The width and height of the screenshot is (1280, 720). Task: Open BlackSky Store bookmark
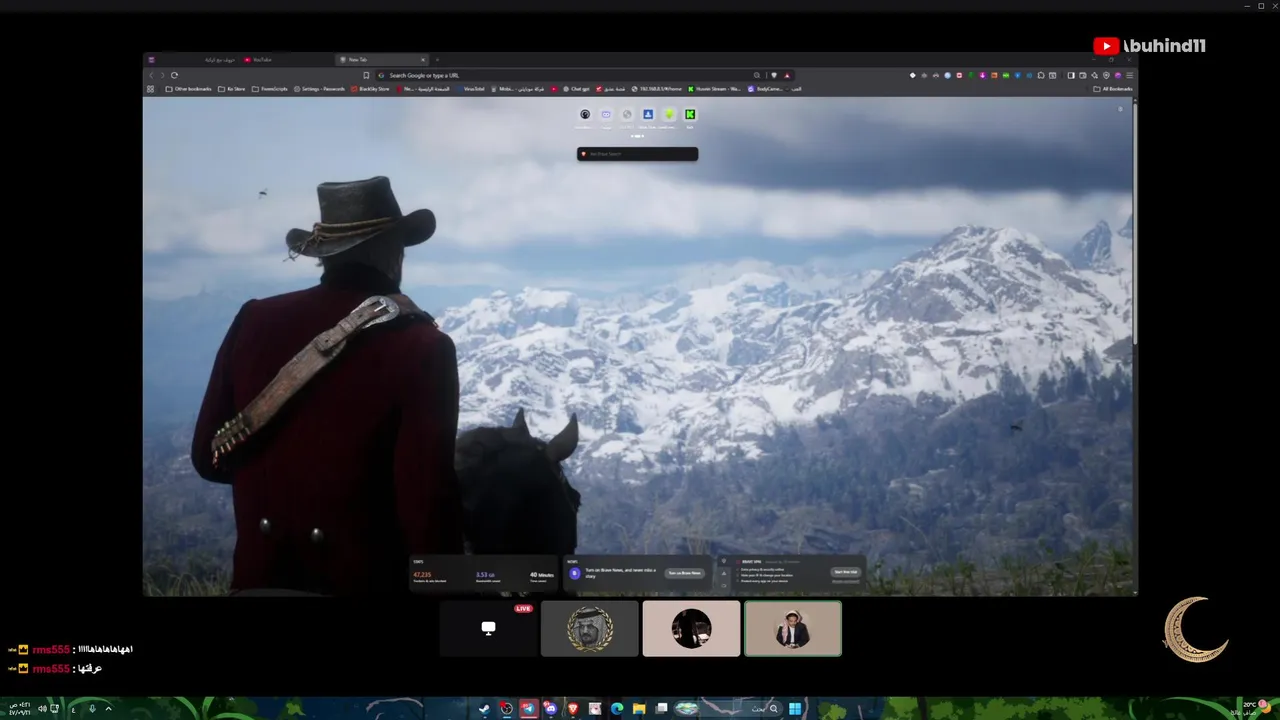coord(370,89)
